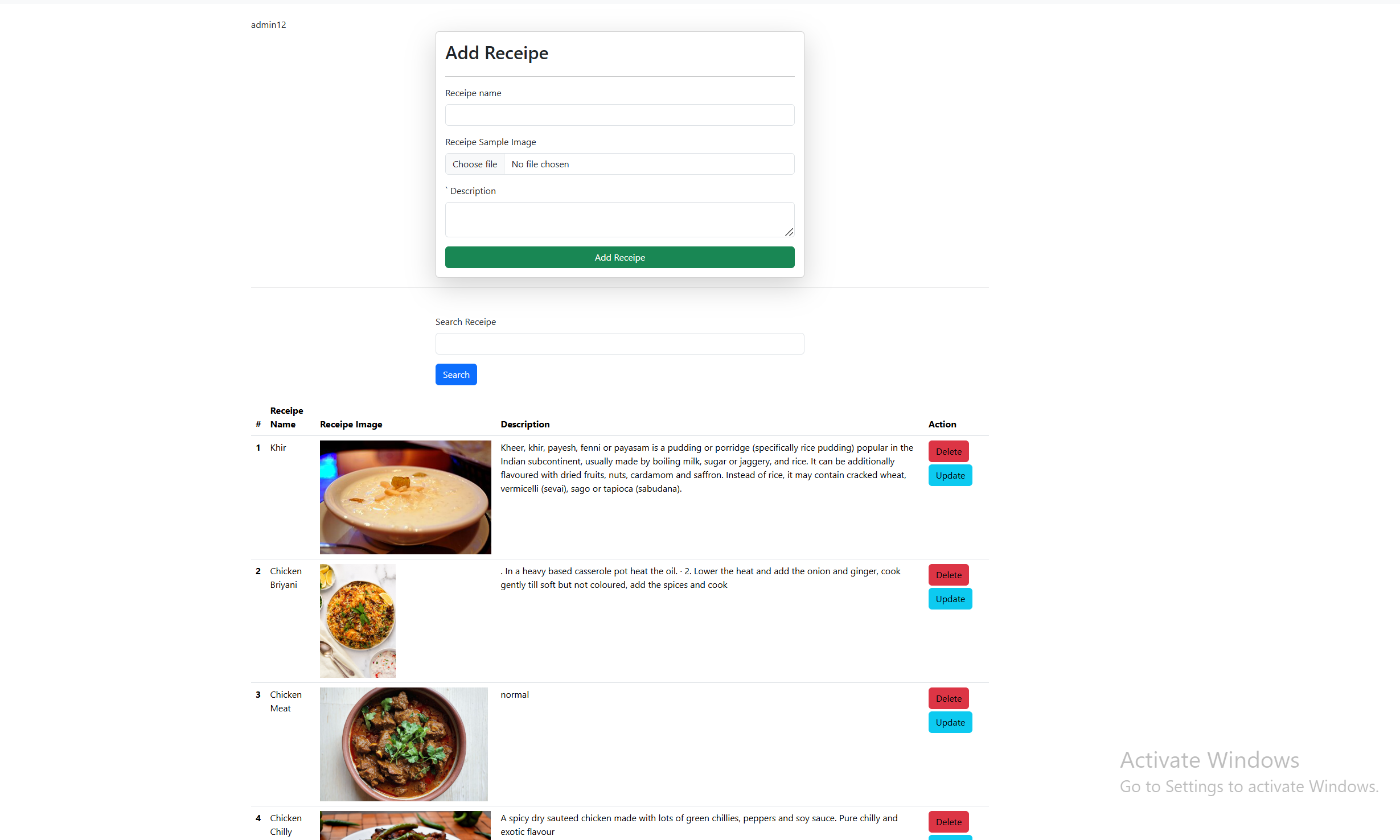The height and width of the screenshot is (840, 1400).
Task: Update the Khir recipe
Action: pyautogui.click(x=950, y=475)
